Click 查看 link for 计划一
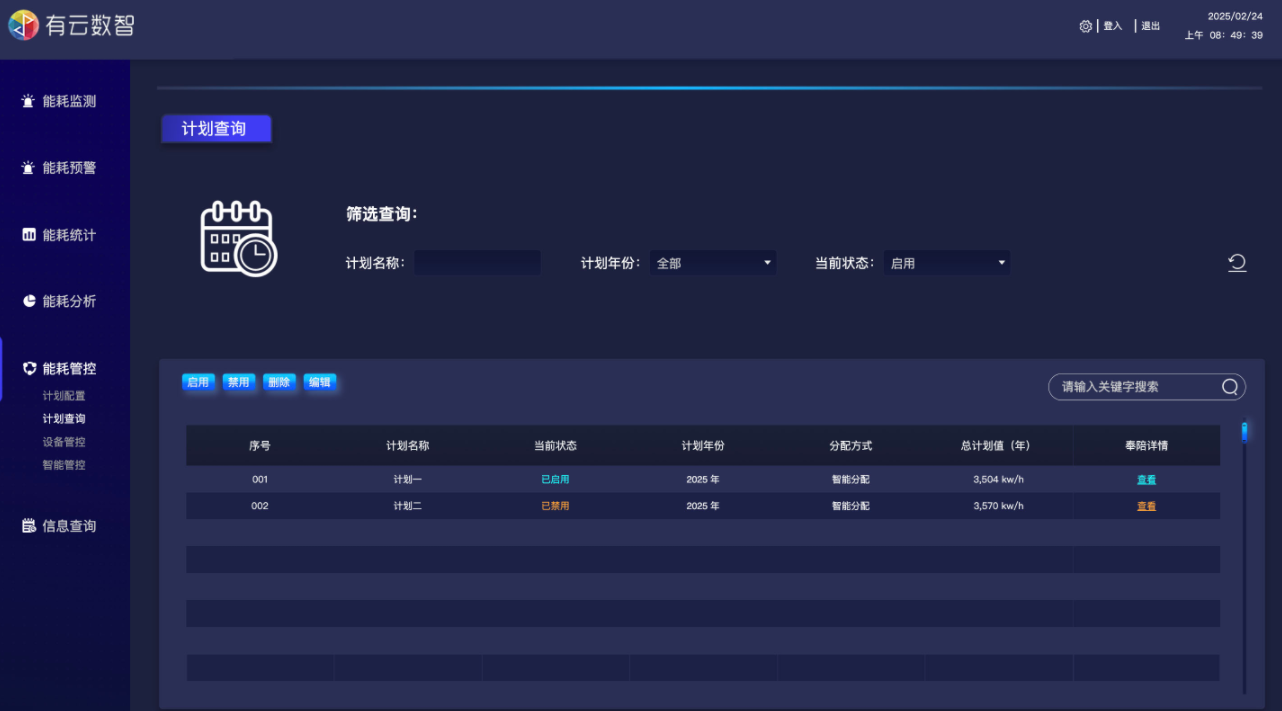 click(x=1146, y=480)
